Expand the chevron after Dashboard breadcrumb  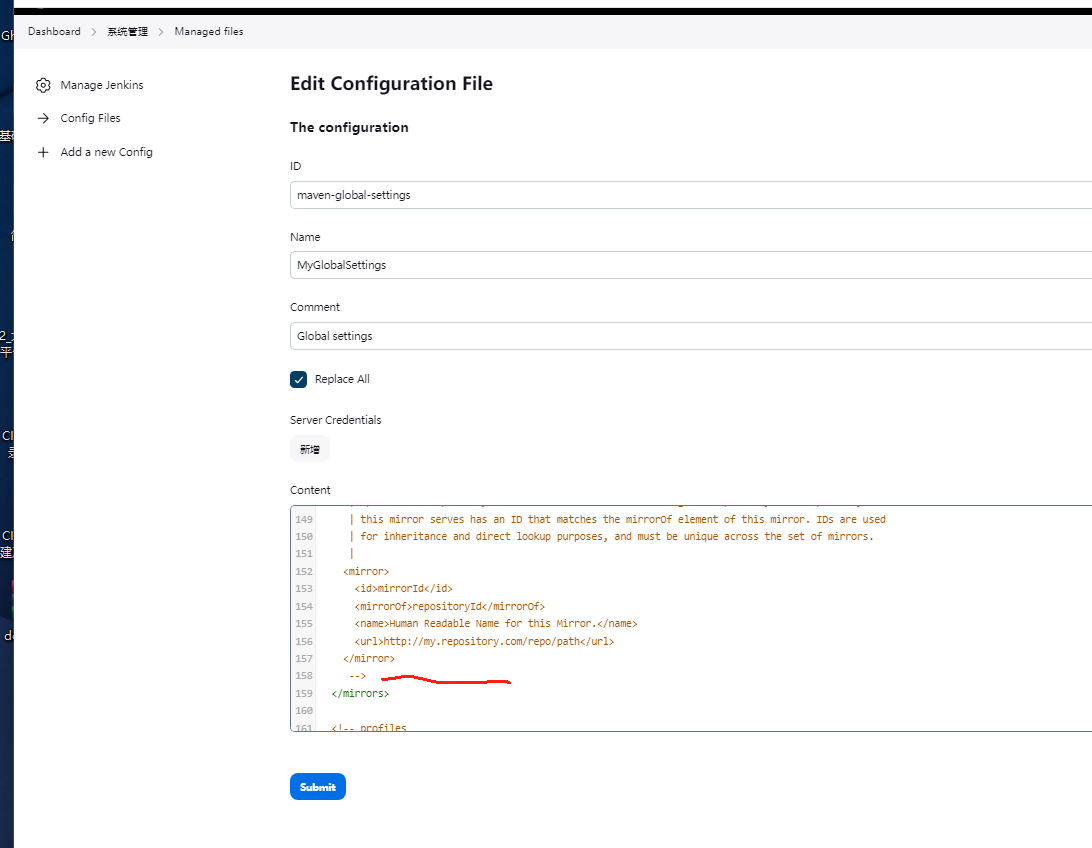click(94, 32)
